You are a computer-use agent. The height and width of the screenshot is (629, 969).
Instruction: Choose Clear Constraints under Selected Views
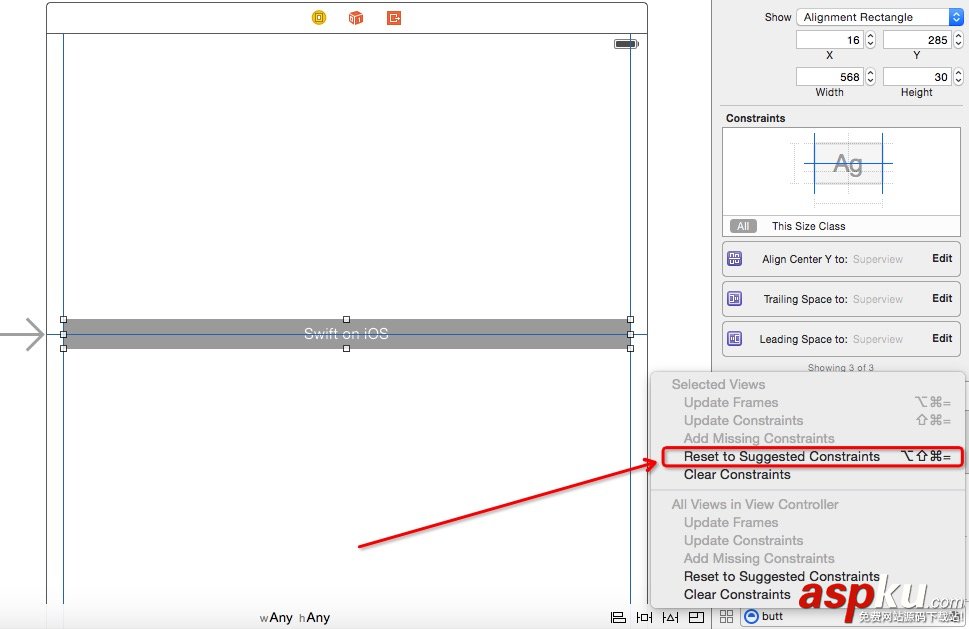810,475
